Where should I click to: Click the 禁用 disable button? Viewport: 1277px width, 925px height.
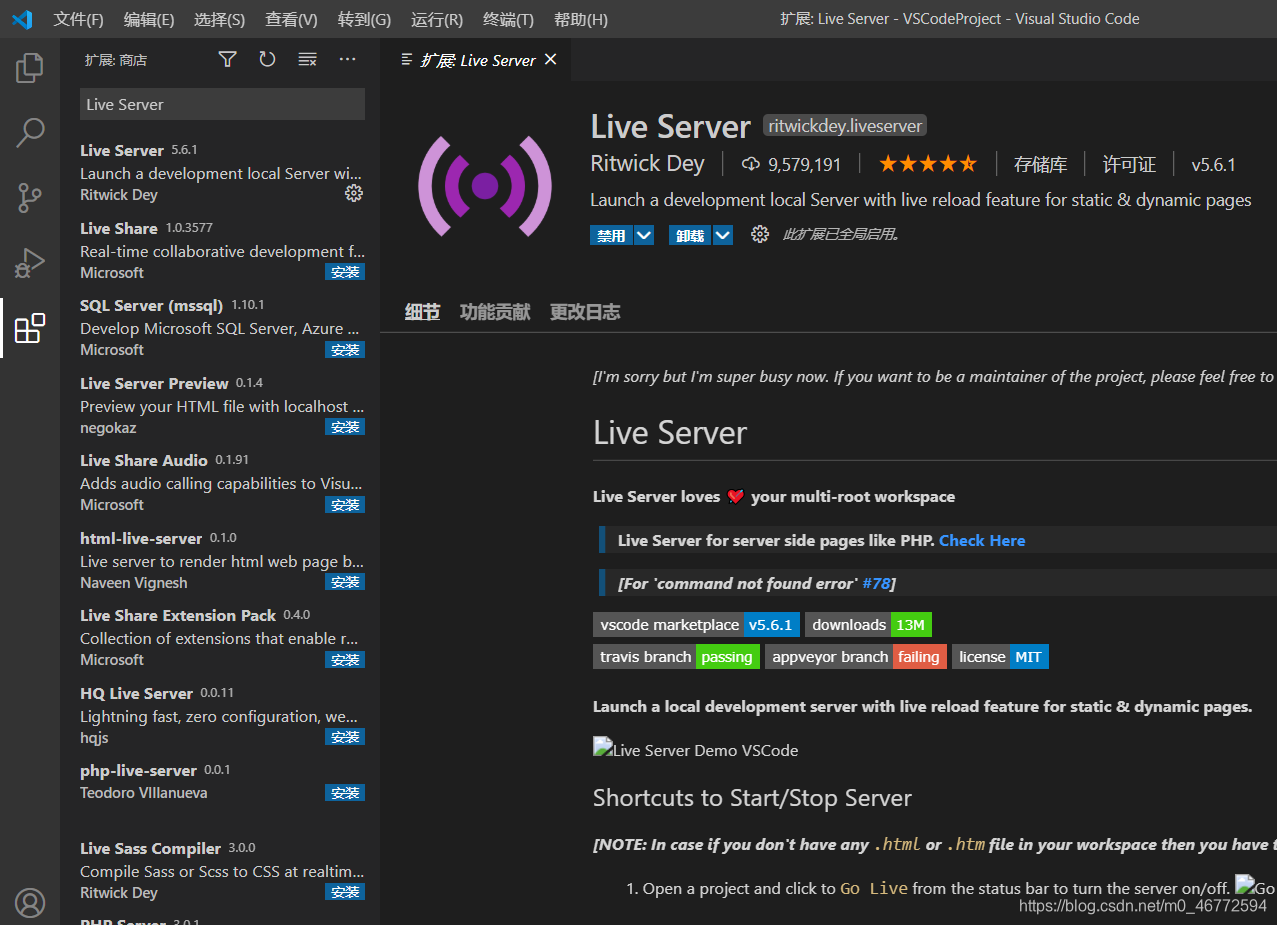pyautogui.click(x=611, y=235)
